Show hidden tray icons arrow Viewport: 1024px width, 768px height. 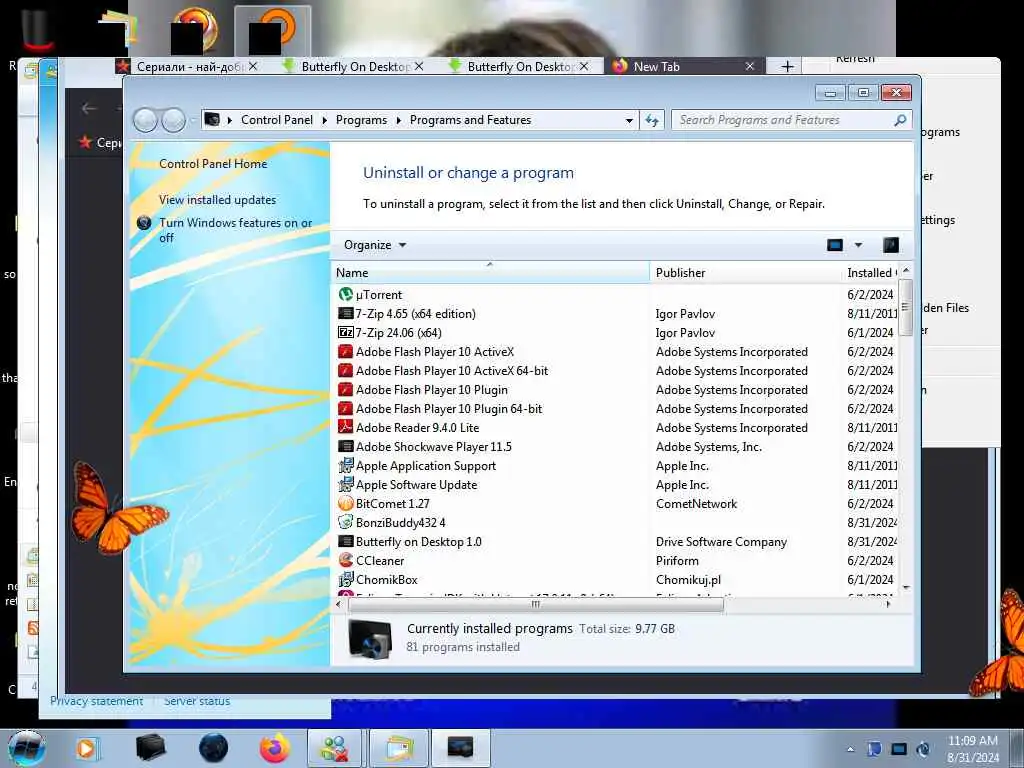[x=850, y=749]
